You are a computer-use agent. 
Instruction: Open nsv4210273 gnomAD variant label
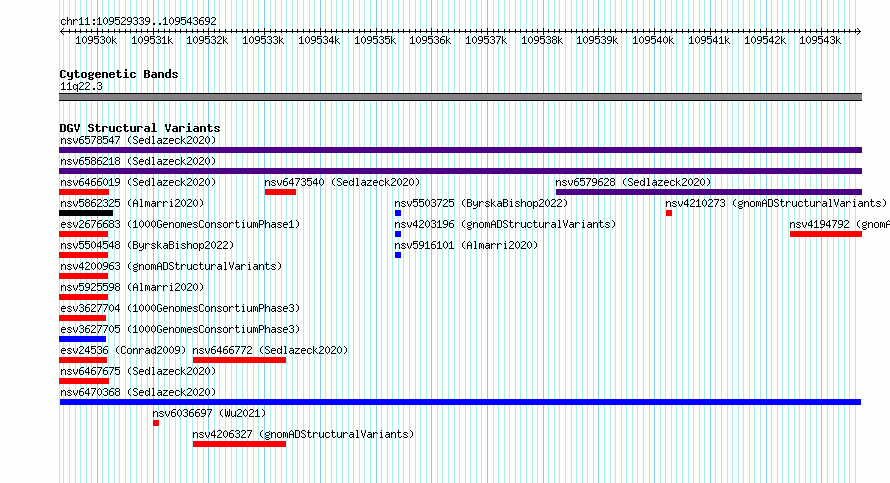[776, 203]
